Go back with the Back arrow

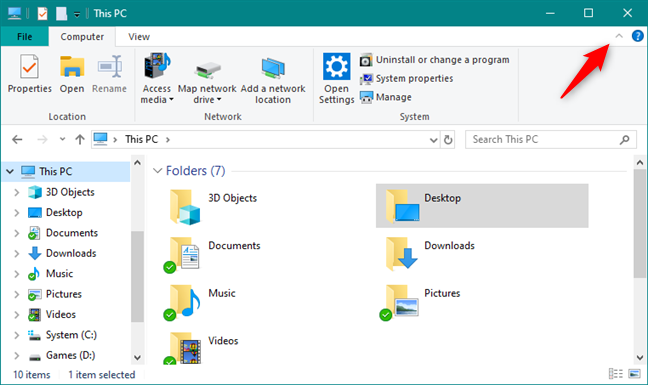(x=17, y=140)
